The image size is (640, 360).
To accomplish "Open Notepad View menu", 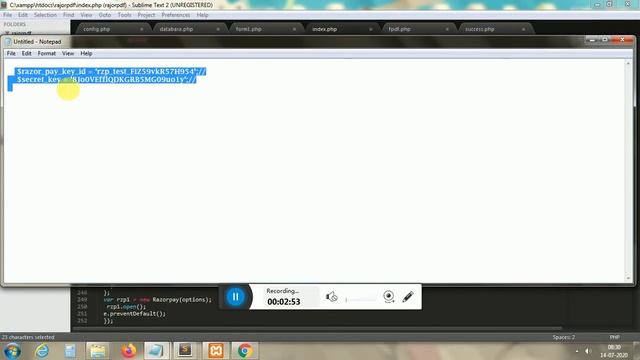I will tap(68, 53).
